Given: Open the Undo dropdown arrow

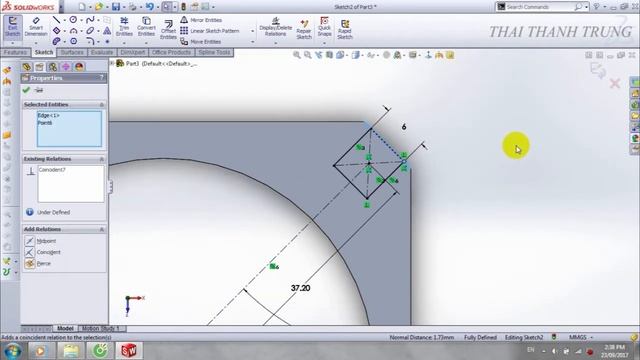Looking at the screenshot, I should tap(157, 7).
